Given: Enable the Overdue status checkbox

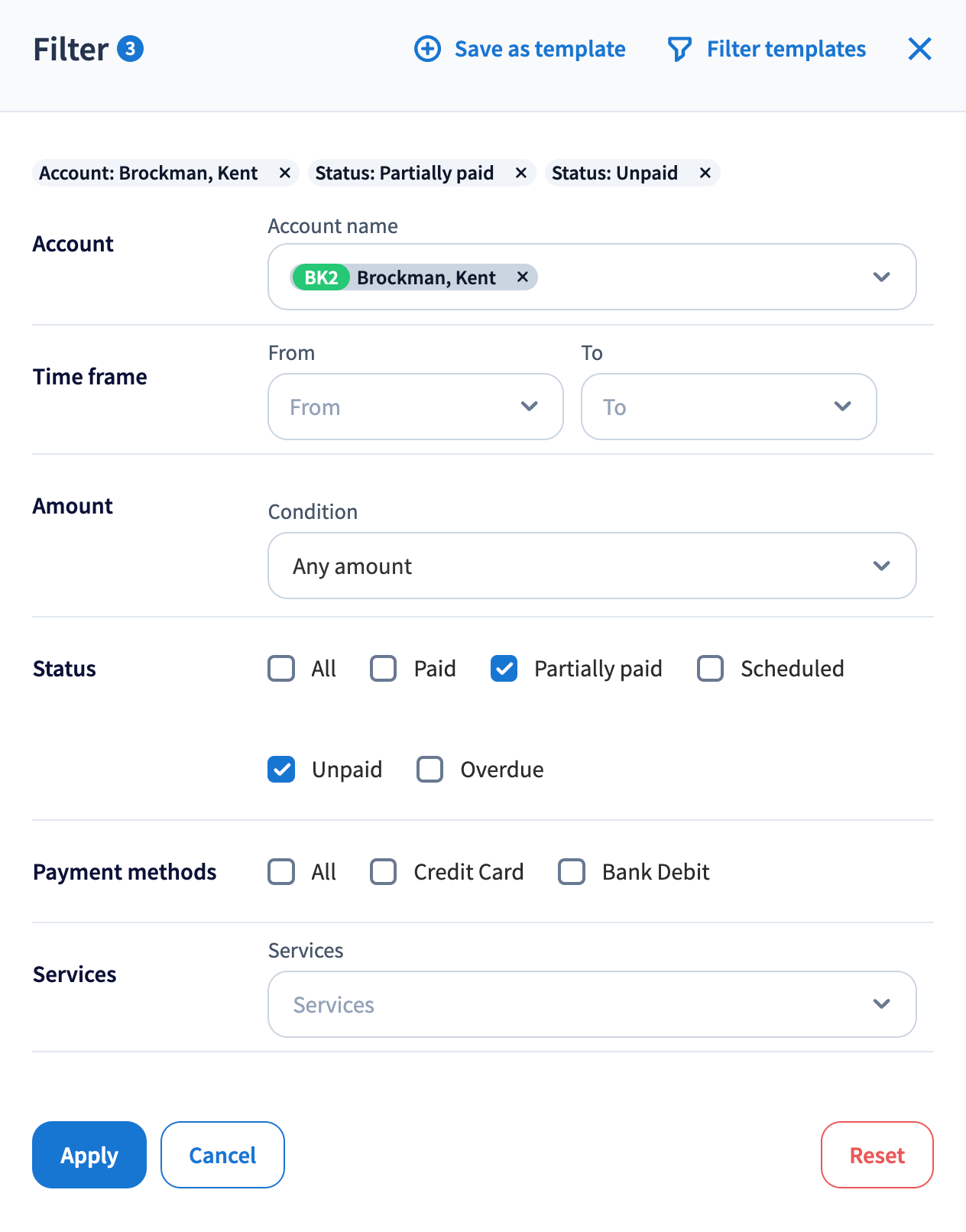Looking at the screenshot, I should point(430,770).
